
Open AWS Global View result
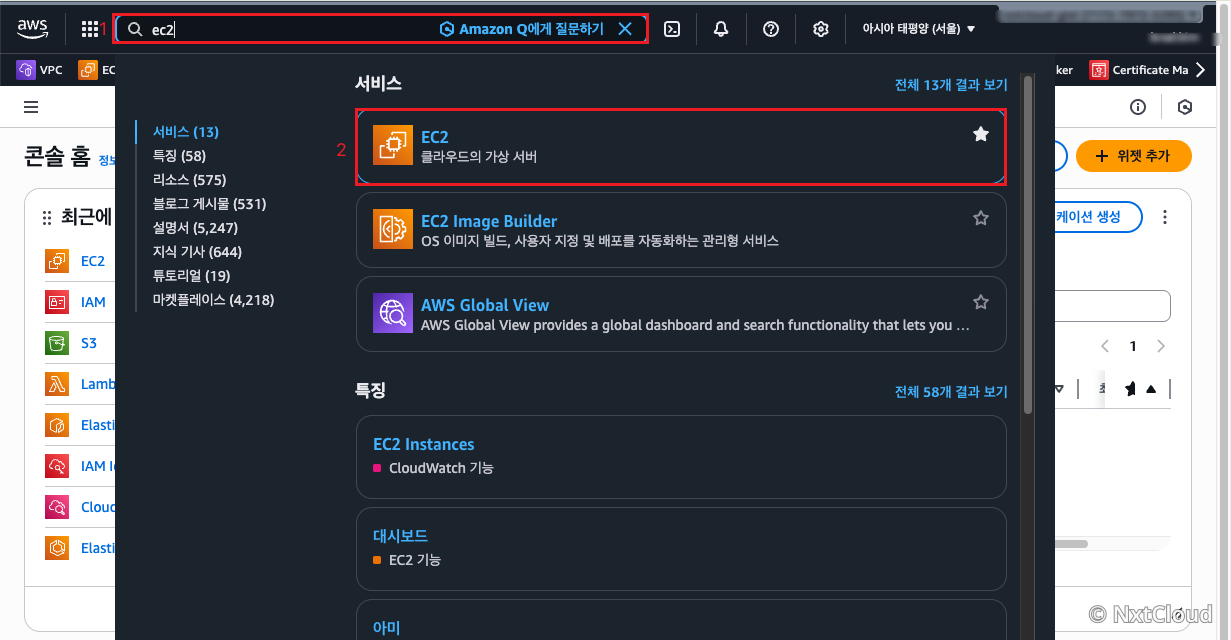tap(681, 314)
